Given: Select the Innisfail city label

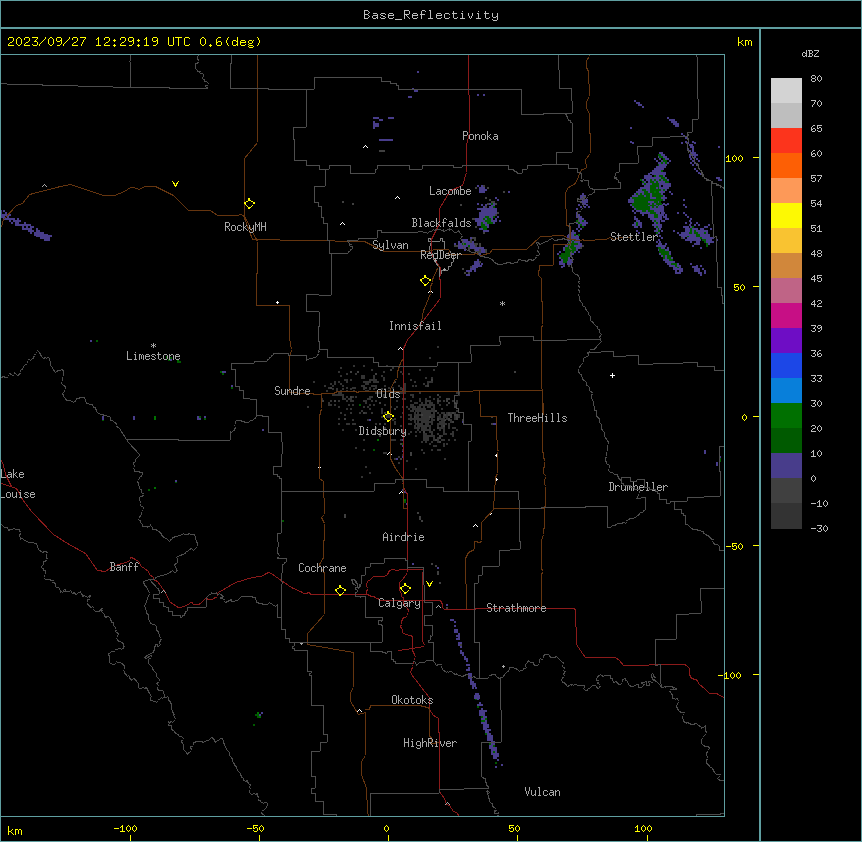Looking at the screenshot, I should click(415, 326).
